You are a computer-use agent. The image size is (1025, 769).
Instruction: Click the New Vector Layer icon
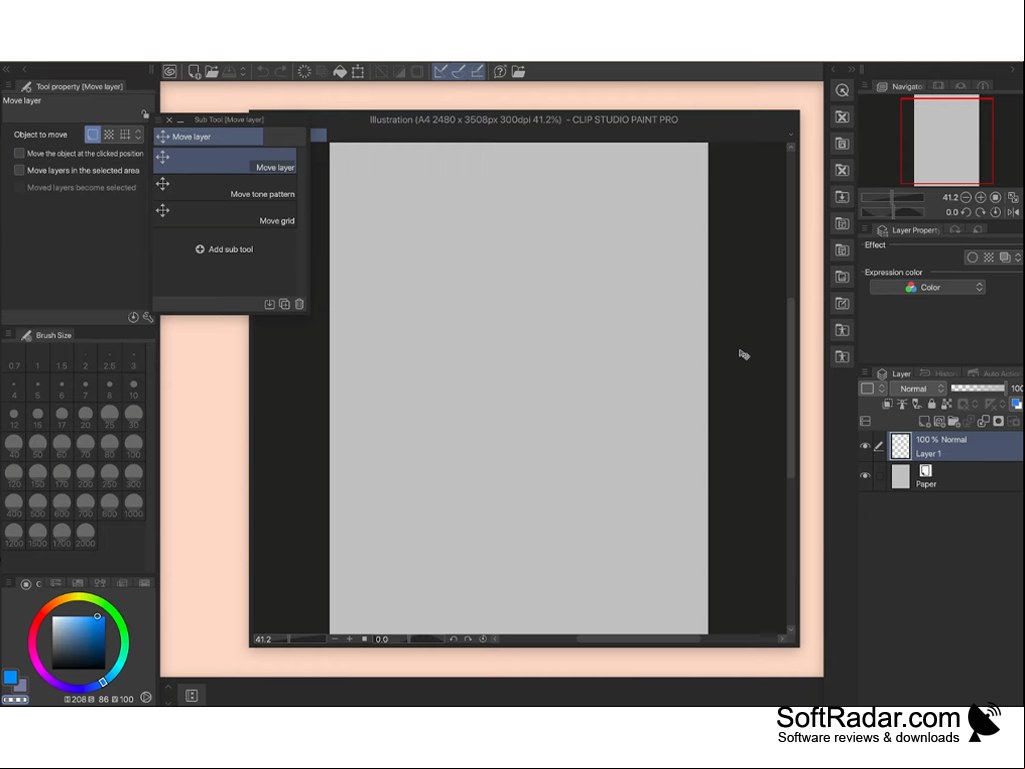[x=939, y=421]
